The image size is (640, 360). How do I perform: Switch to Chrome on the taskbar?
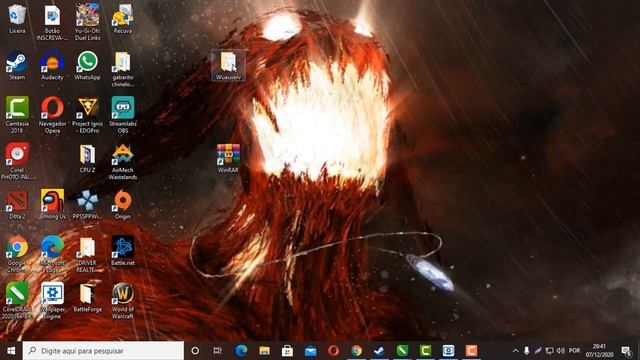click(x=356, y=351)
